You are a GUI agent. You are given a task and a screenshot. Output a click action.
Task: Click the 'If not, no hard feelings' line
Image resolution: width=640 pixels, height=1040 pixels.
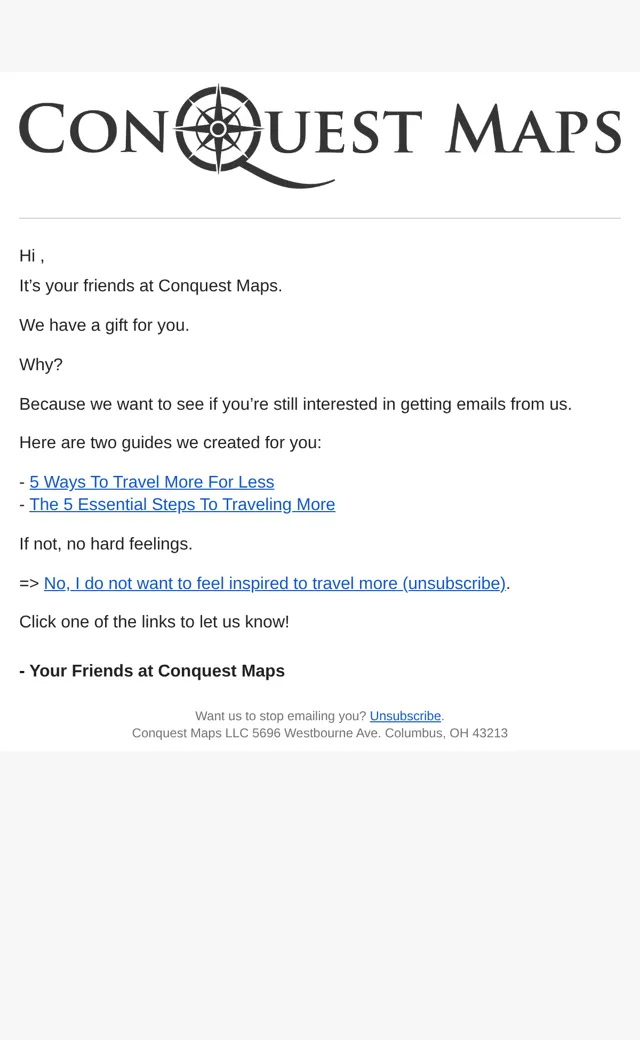106,545
